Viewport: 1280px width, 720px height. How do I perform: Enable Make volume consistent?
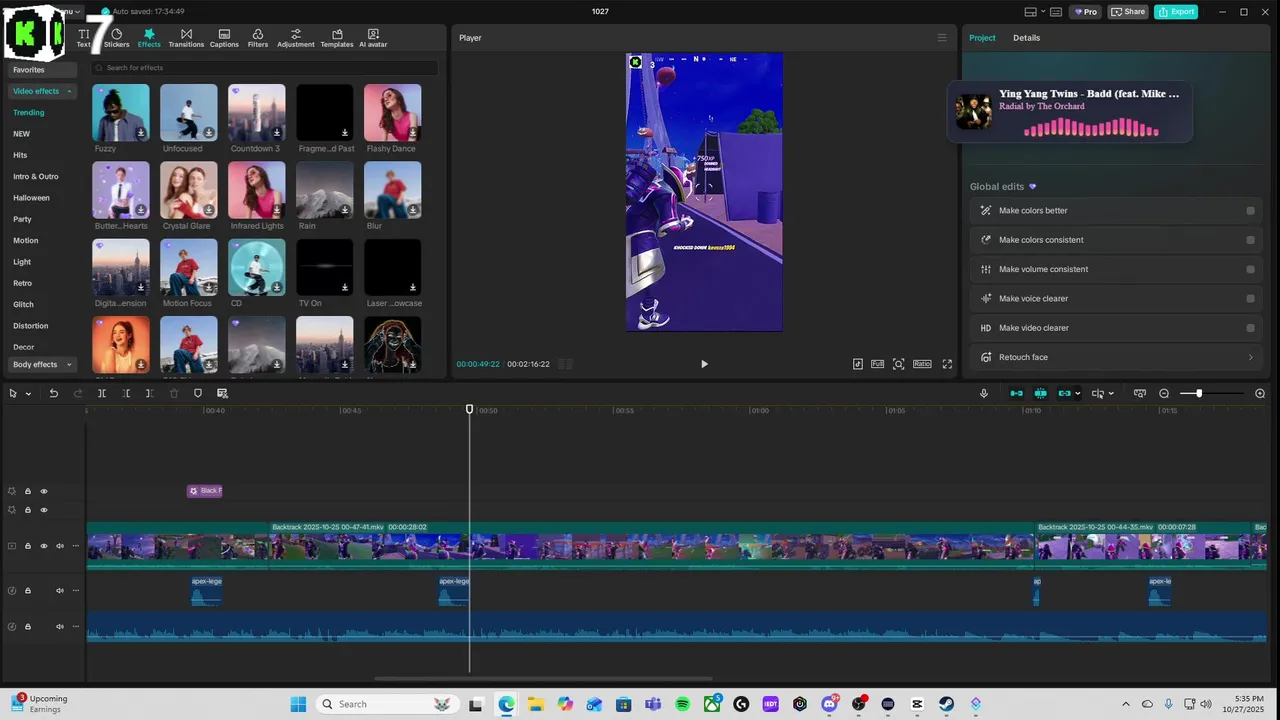(1250, 269)
